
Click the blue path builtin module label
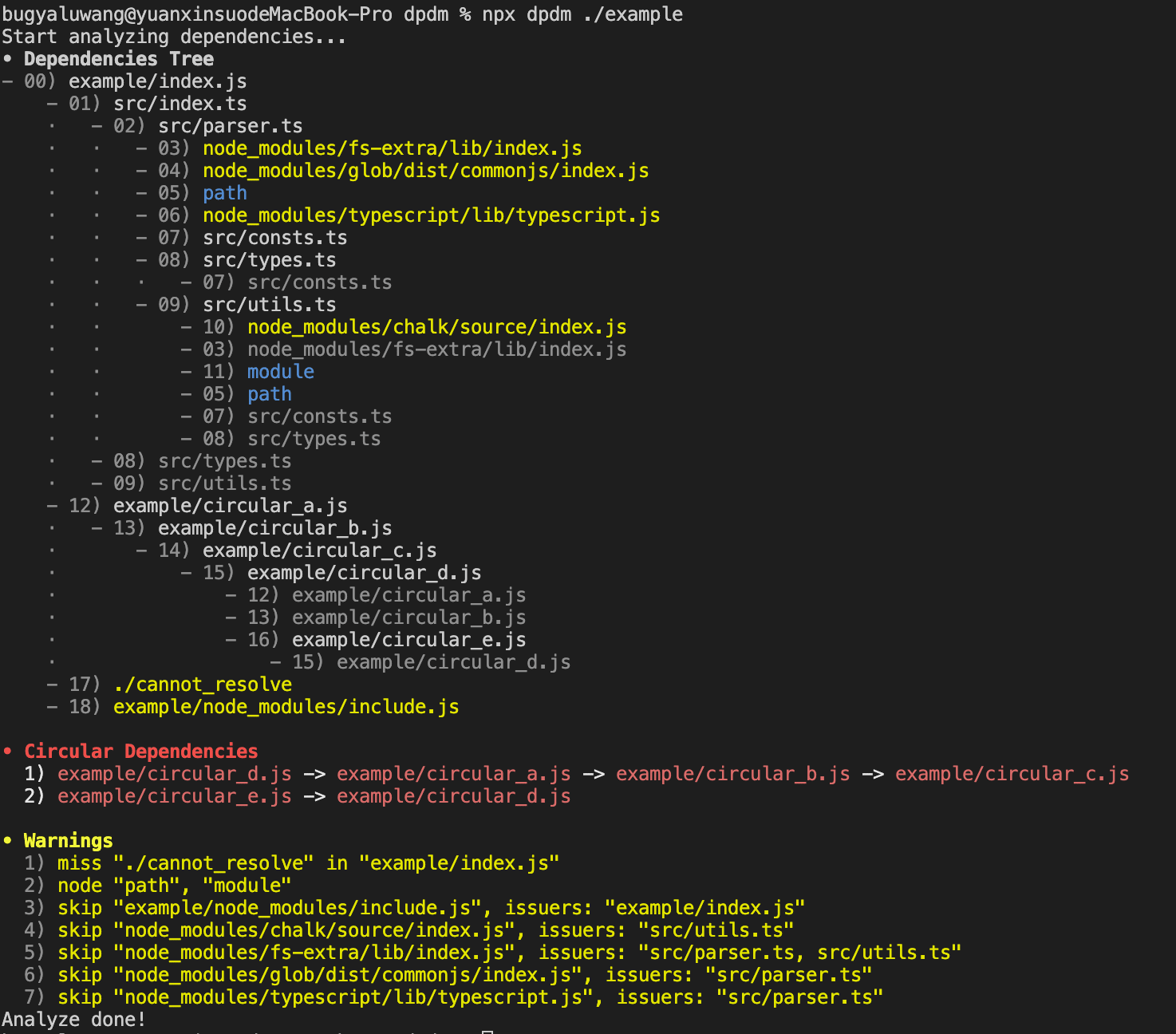[x=225, y=192]
